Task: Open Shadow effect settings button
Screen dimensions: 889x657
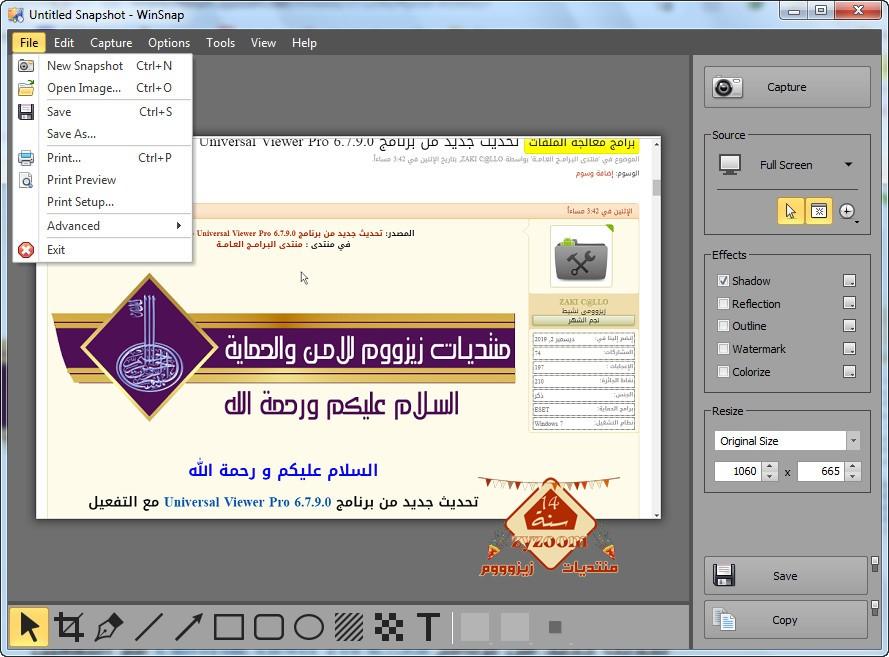Action: pyautogui.click(x=849, y=281)
